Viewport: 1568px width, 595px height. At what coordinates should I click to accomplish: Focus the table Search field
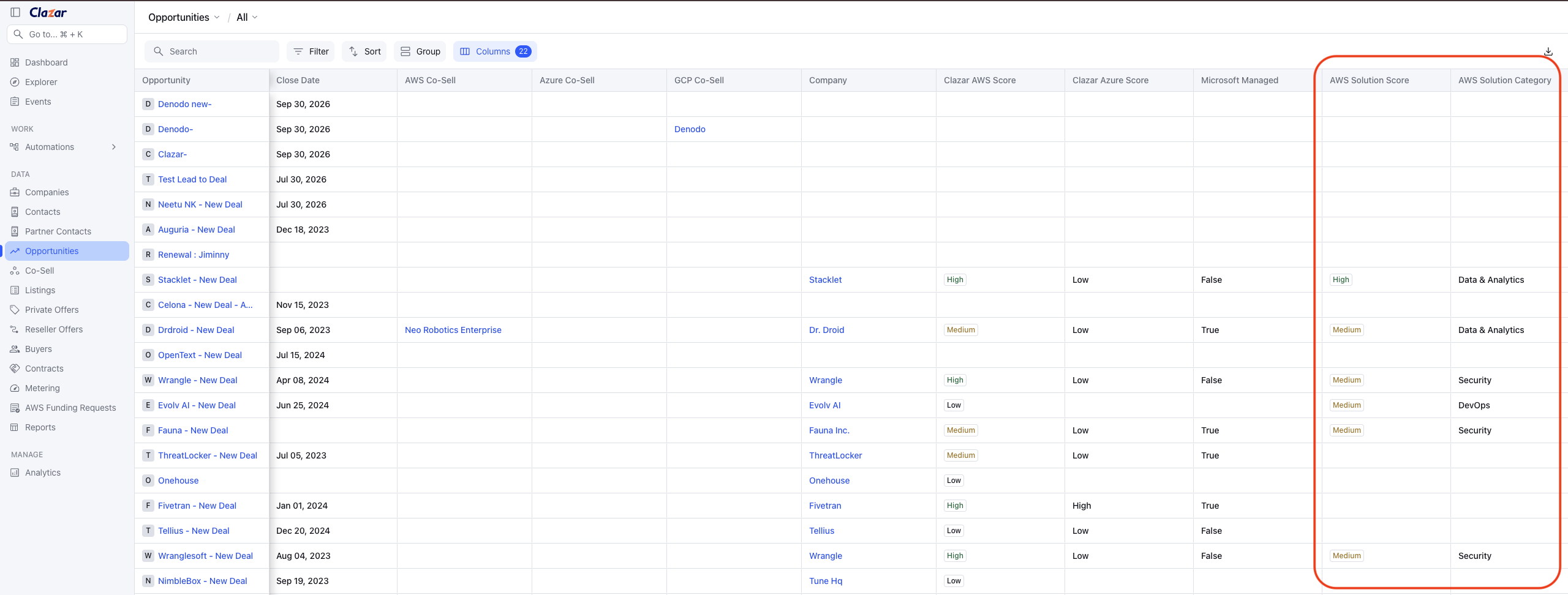(212, 51)
